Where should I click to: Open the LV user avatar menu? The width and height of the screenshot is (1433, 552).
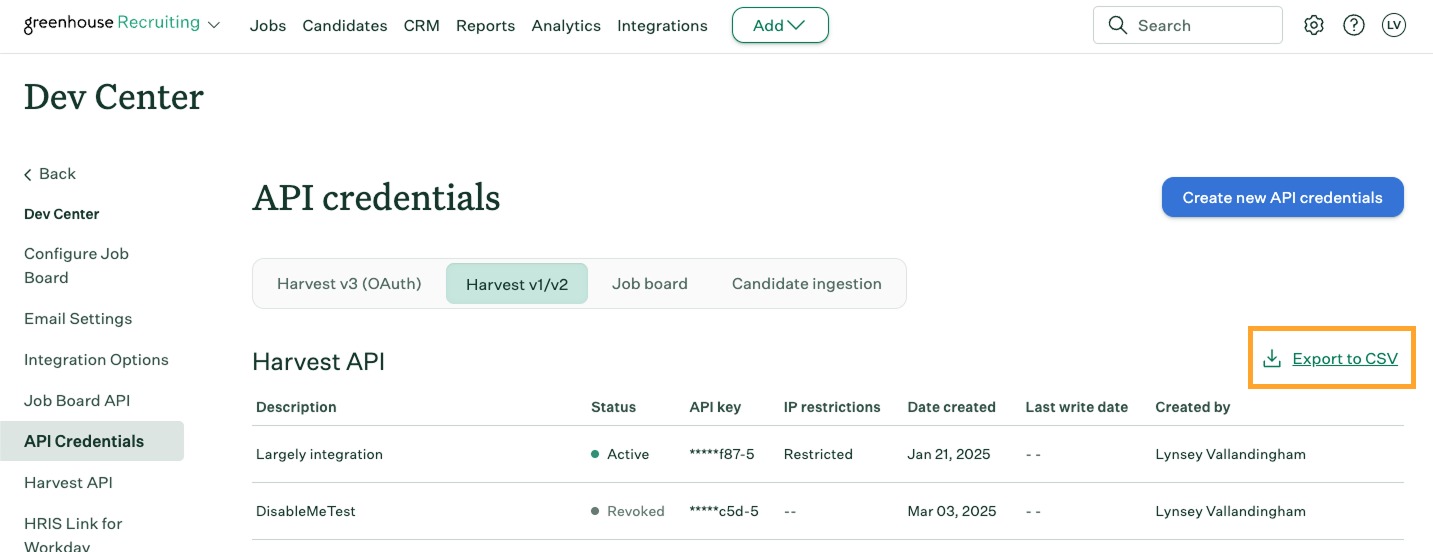pyautogui.click(x=1394, y=26)
